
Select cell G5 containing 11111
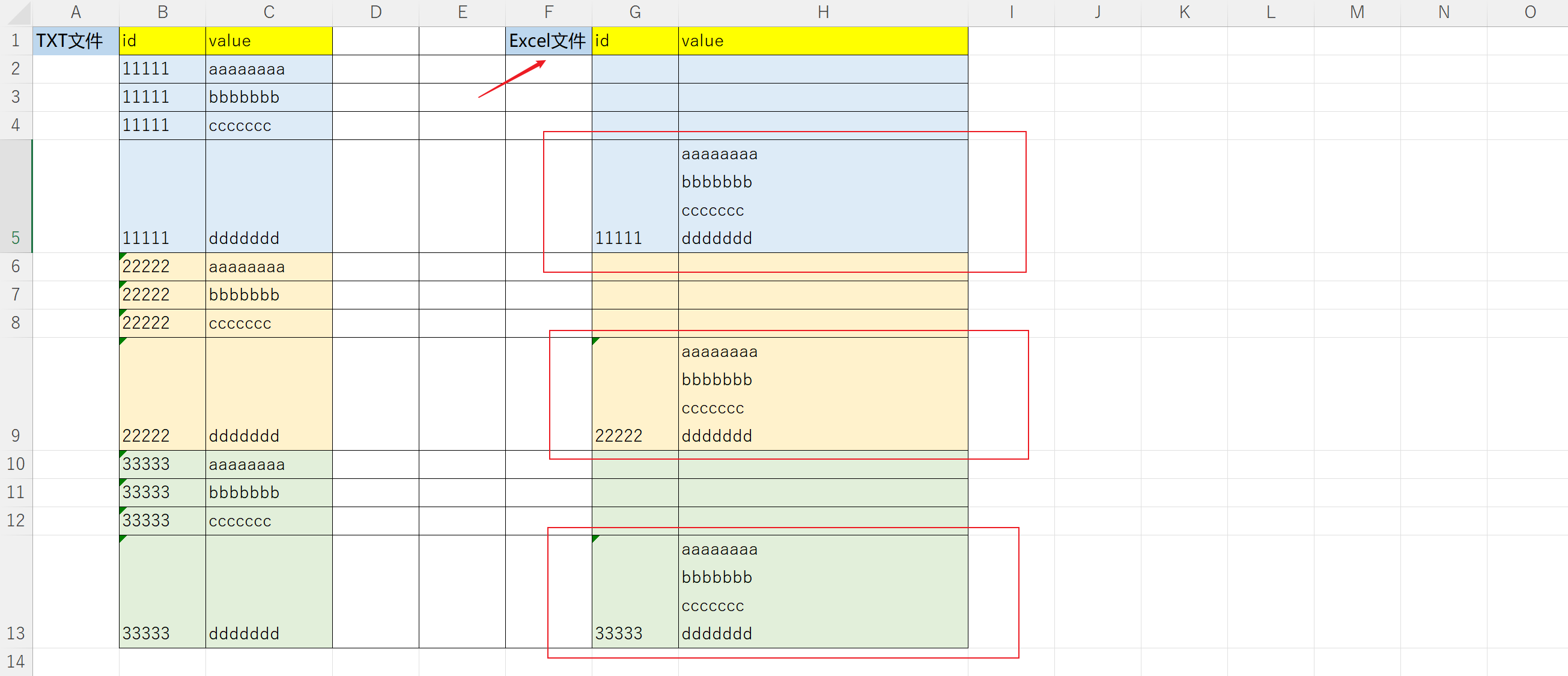click(x=635, y=196)
